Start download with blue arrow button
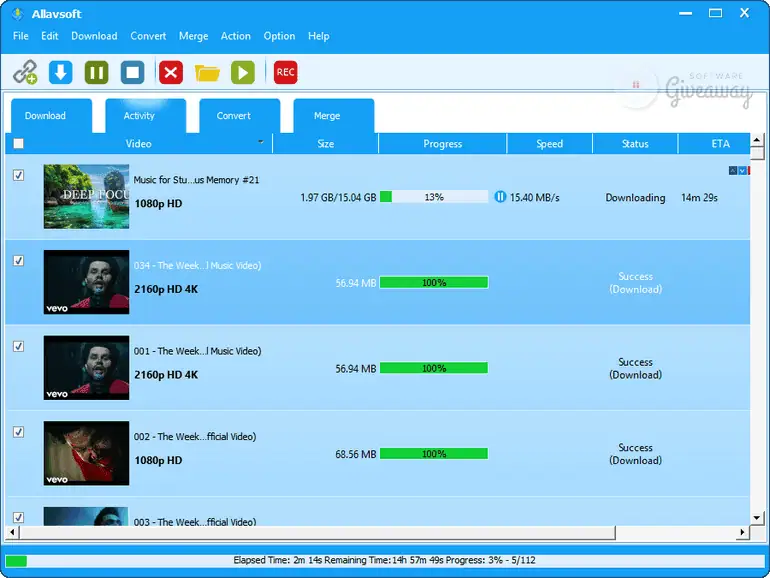The height and width of the screenshot is (578, 770). pyautogui.click(x=60, y=73)
